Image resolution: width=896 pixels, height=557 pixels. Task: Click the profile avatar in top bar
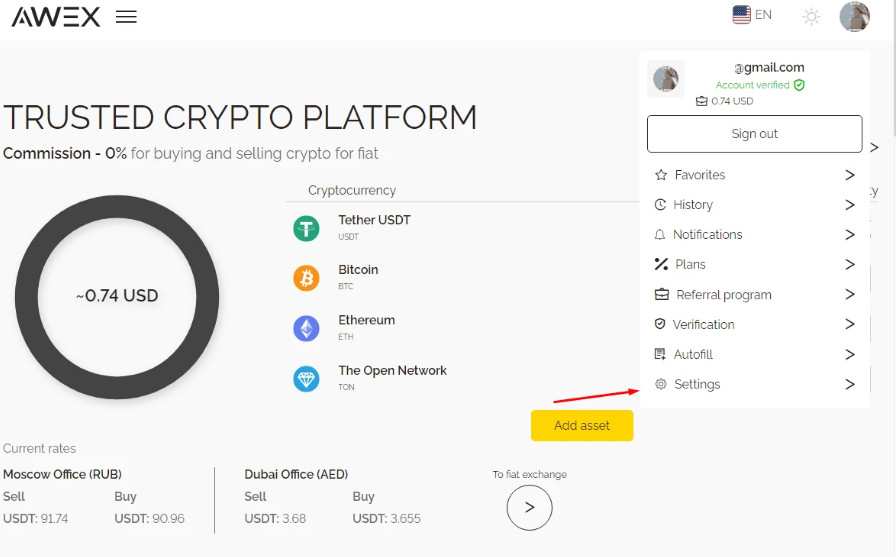pyautogui.click(x=854, y=16)
